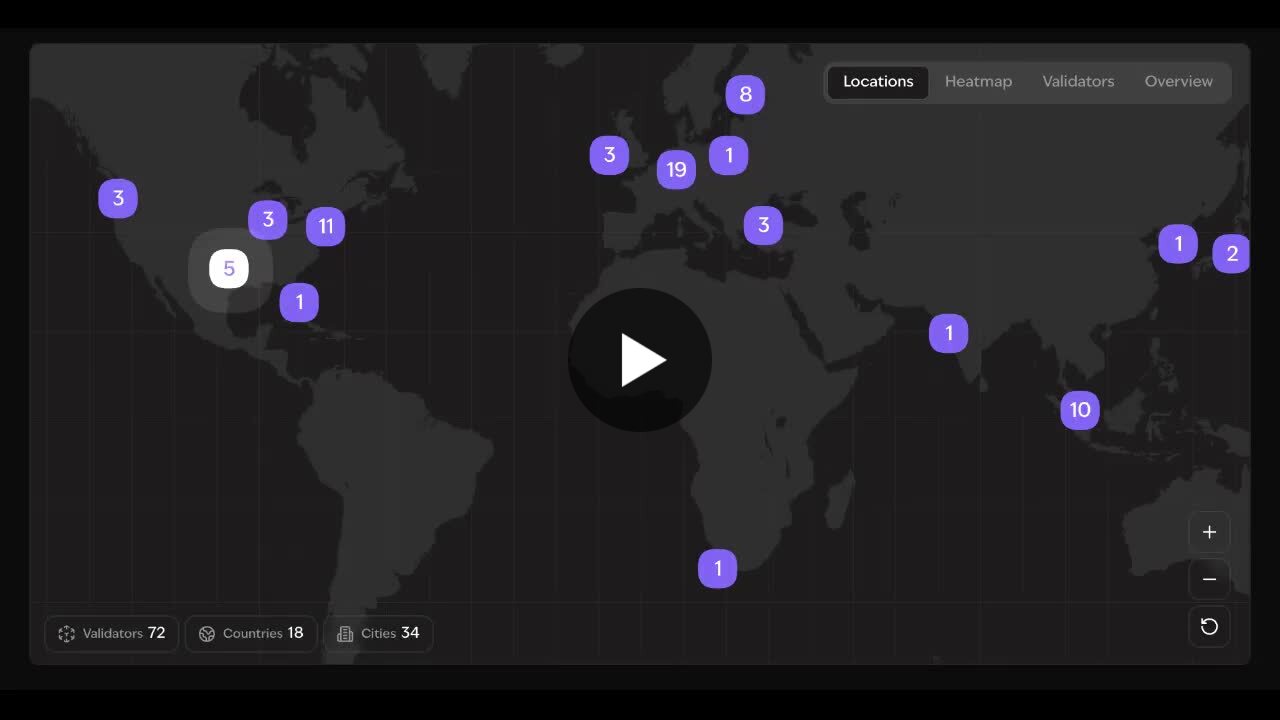Click the Validators count icon

(67, 634)
